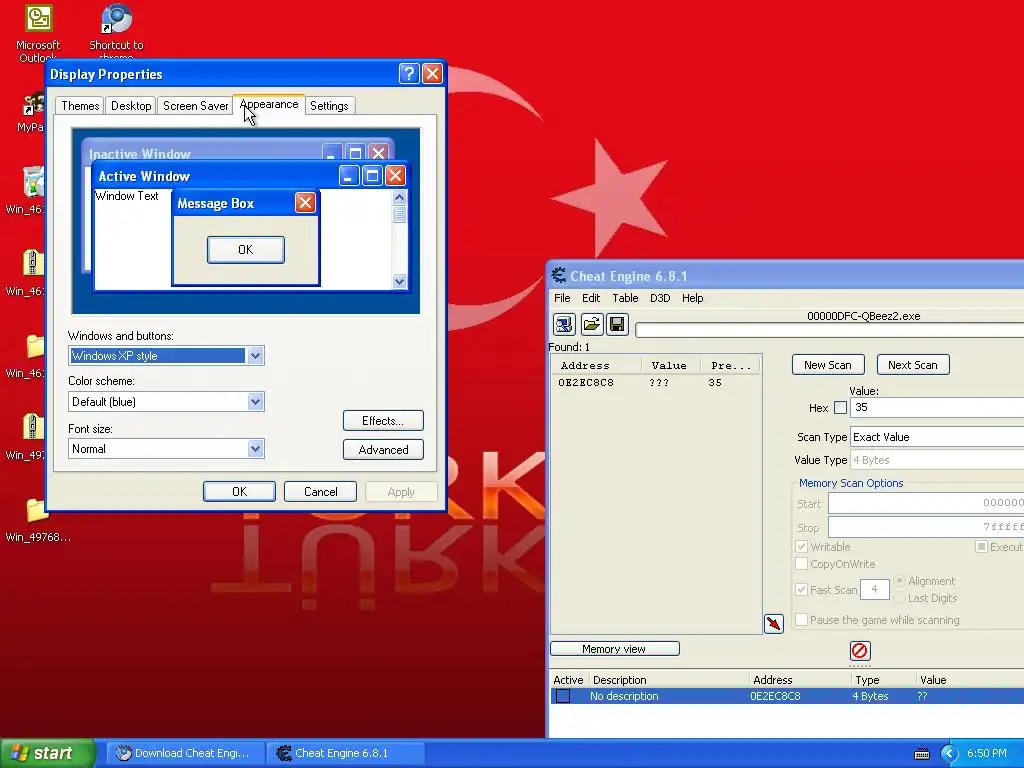This screenshot has width=1024, height=768.
Task: Toggle the CopyOnWrite checkbox
Action: pos(801,564)
